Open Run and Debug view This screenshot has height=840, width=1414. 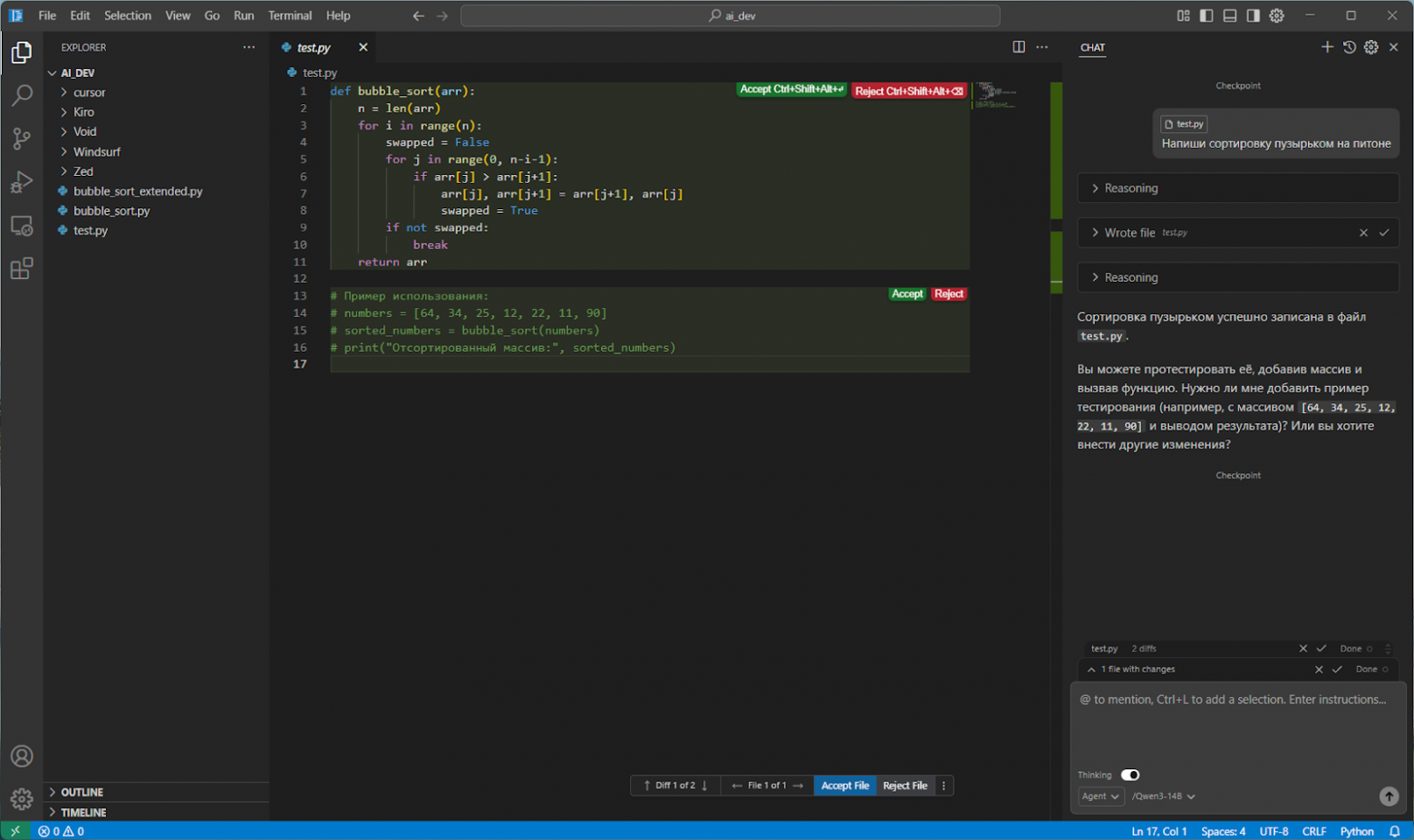pos(22,182)
